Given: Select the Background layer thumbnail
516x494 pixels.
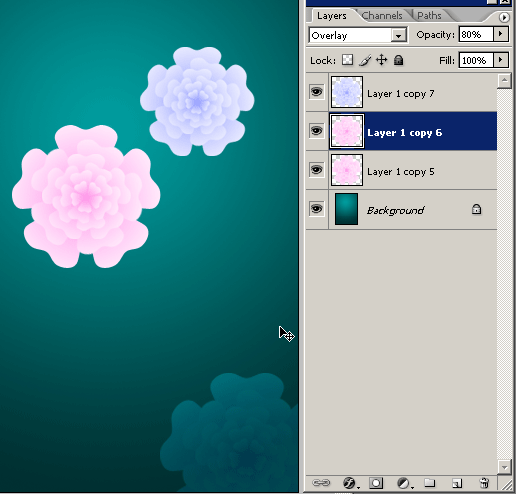Looking at the screenshot, I should coord(346,209).
